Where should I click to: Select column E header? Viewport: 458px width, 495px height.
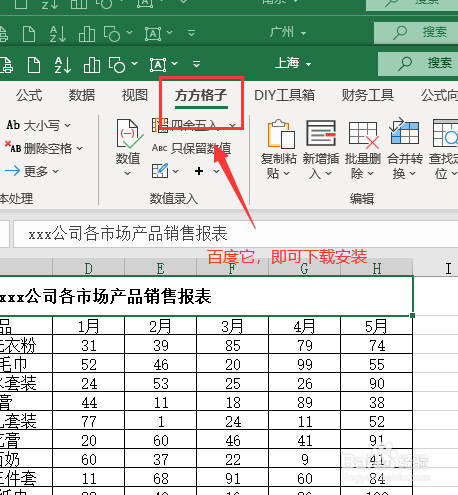pos(160,268)
